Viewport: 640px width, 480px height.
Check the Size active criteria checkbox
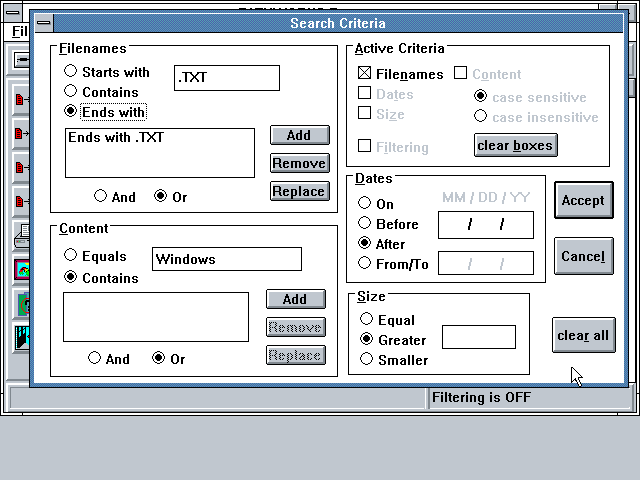(381, 114)
